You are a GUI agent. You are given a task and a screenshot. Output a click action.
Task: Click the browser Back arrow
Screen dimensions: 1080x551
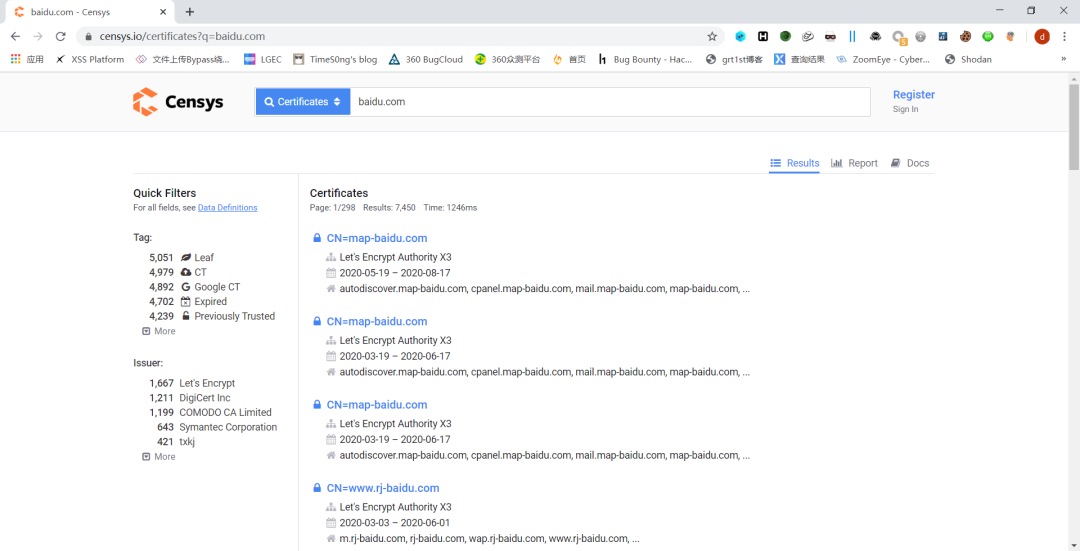point(15,37)
